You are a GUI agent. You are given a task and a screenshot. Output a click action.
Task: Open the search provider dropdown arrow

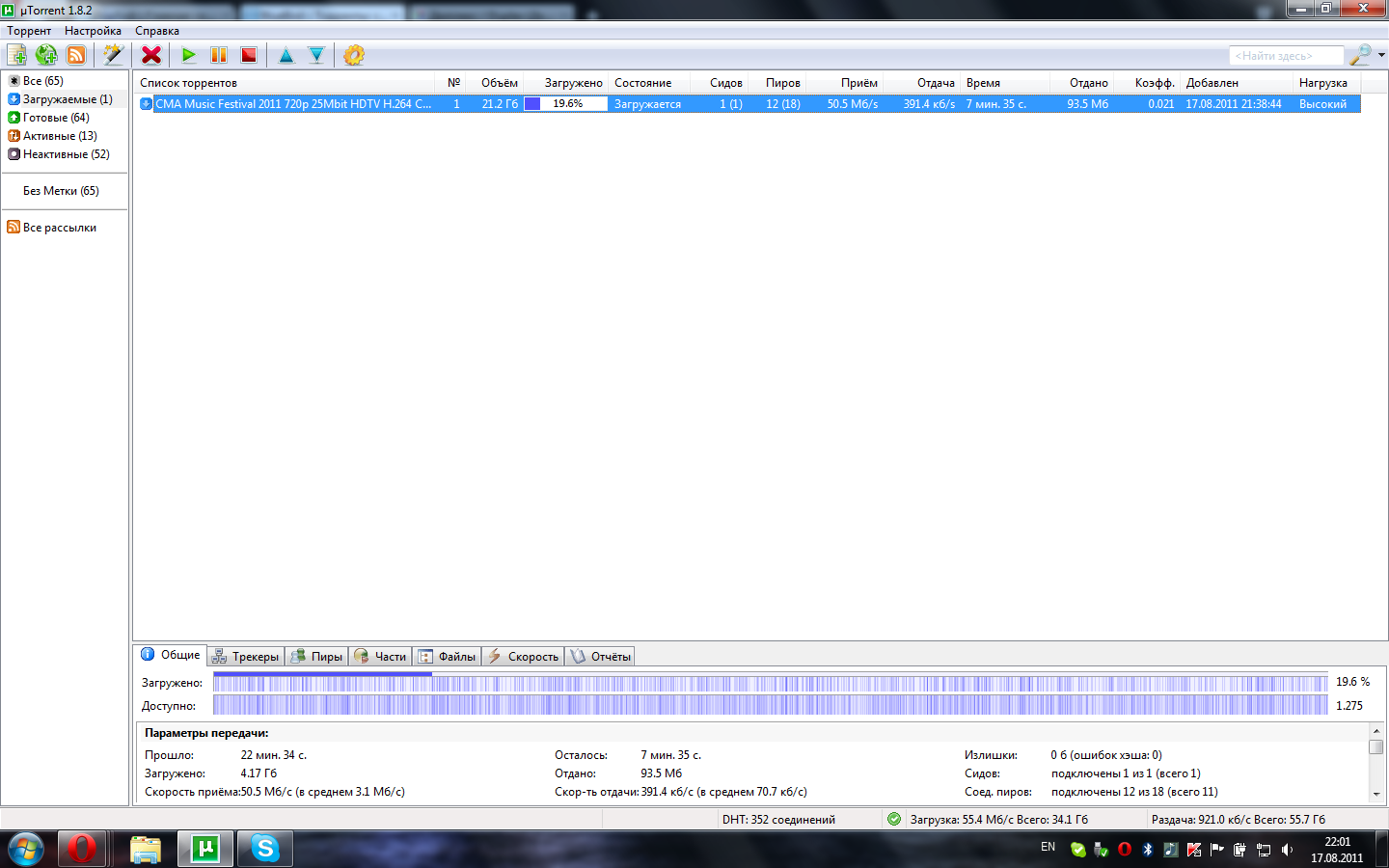[x=1381, y=55]
